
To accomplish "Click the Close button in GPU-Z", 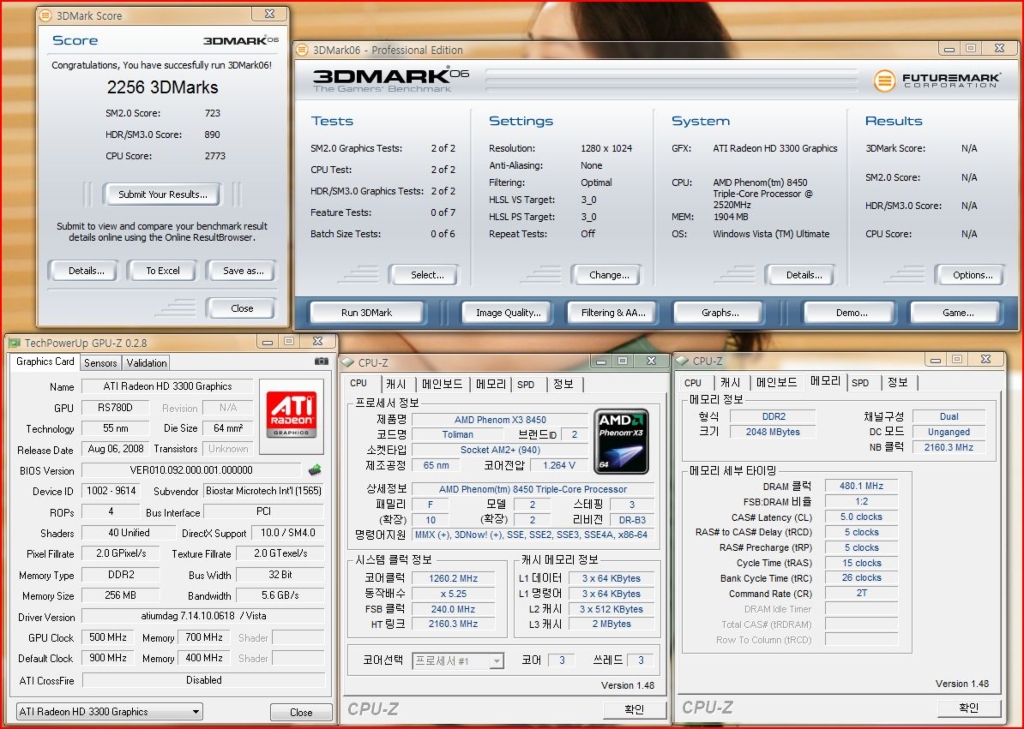I will click(301, 712).
